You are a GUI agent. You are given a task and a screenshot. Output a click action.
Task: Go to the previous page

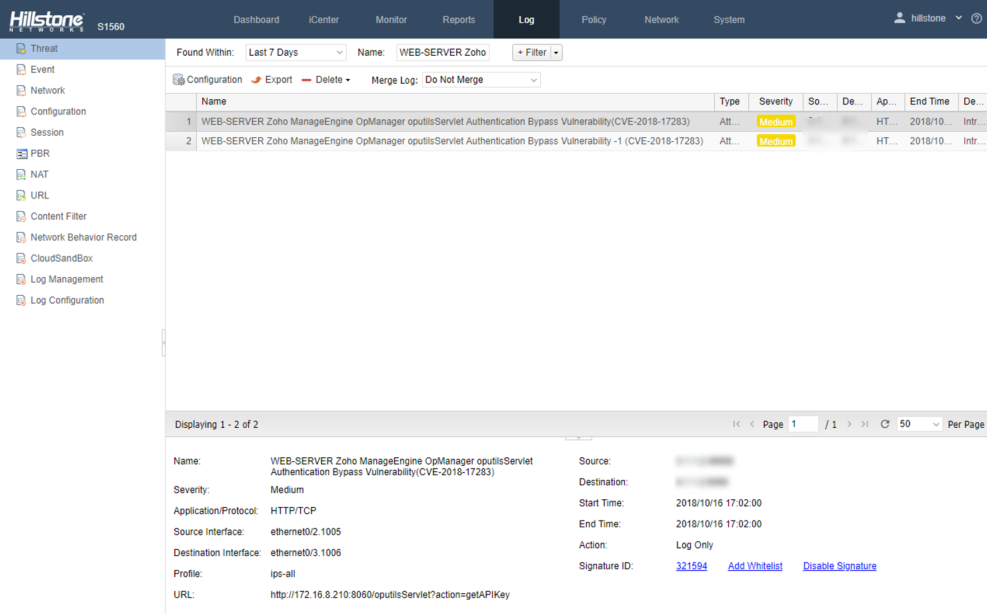(x=752, y=424)
